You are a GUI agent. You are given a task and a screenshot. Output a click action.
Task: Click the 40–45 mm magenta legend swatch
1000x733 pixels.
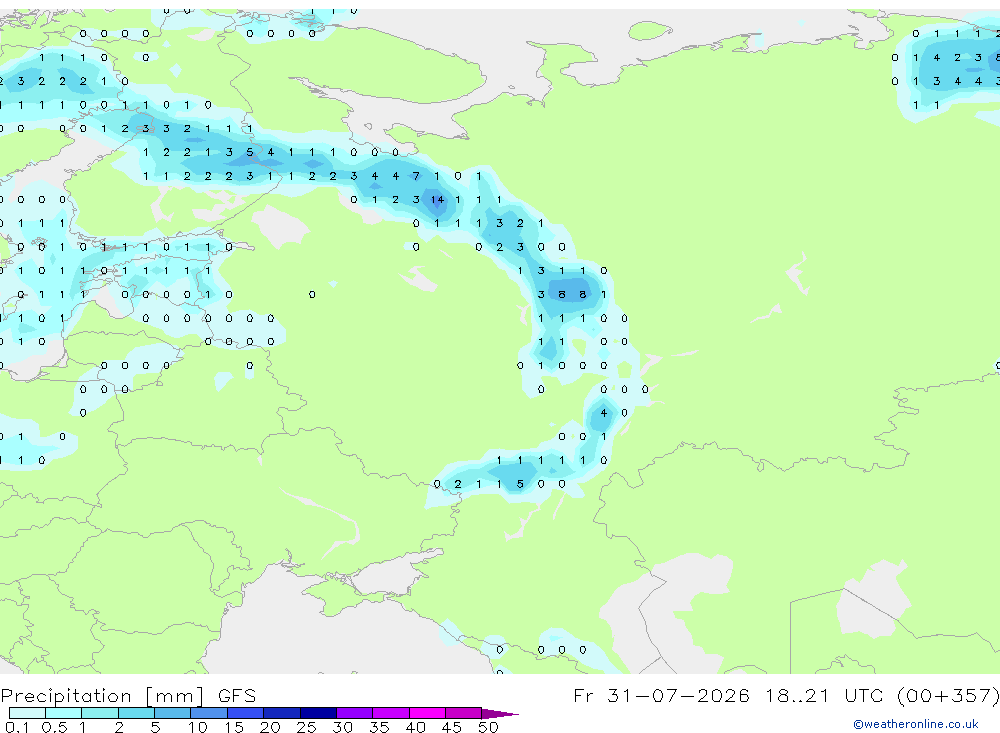click(427, 713)
